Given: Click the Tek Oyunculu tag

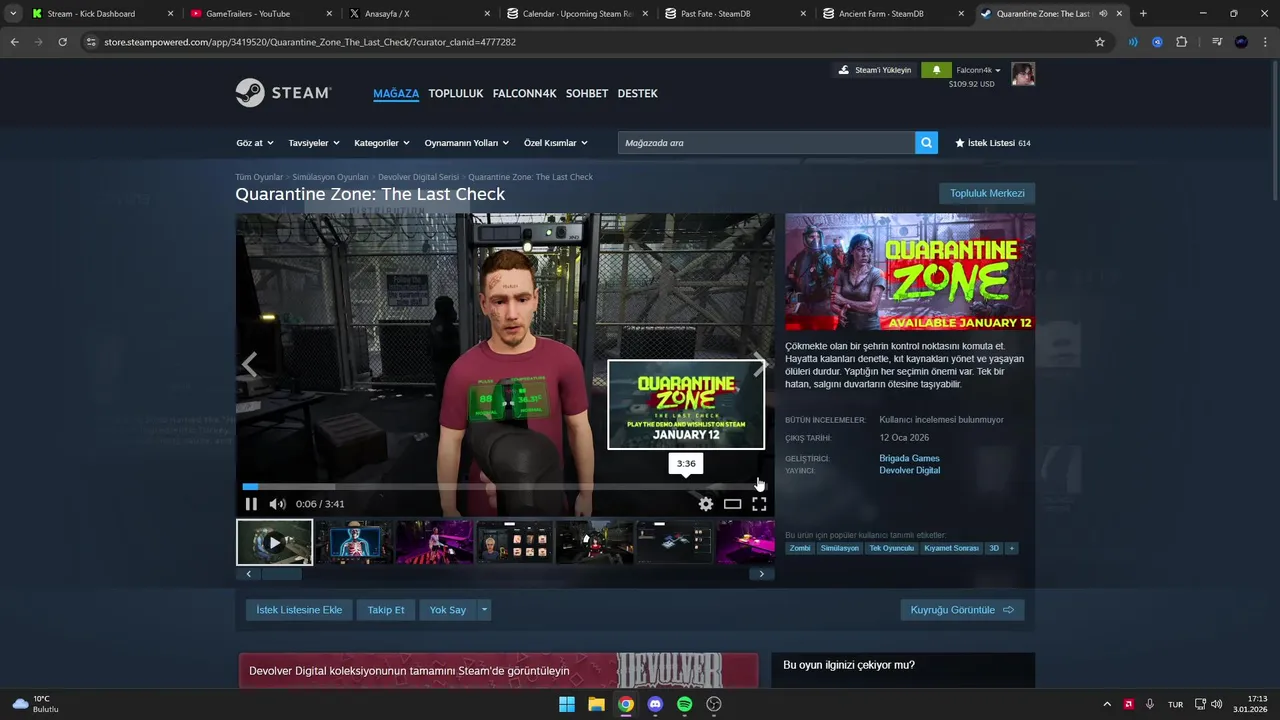Looking at the screenshot, I should point(891,548).
